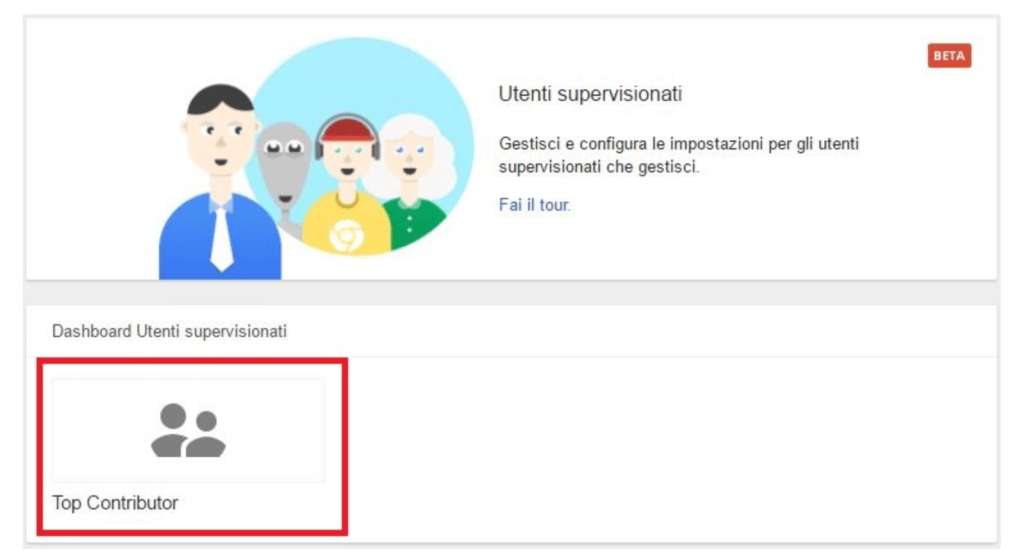Click the red BETA badge
The width and height of the screenshot is (1024, 551).
point(949,56)
